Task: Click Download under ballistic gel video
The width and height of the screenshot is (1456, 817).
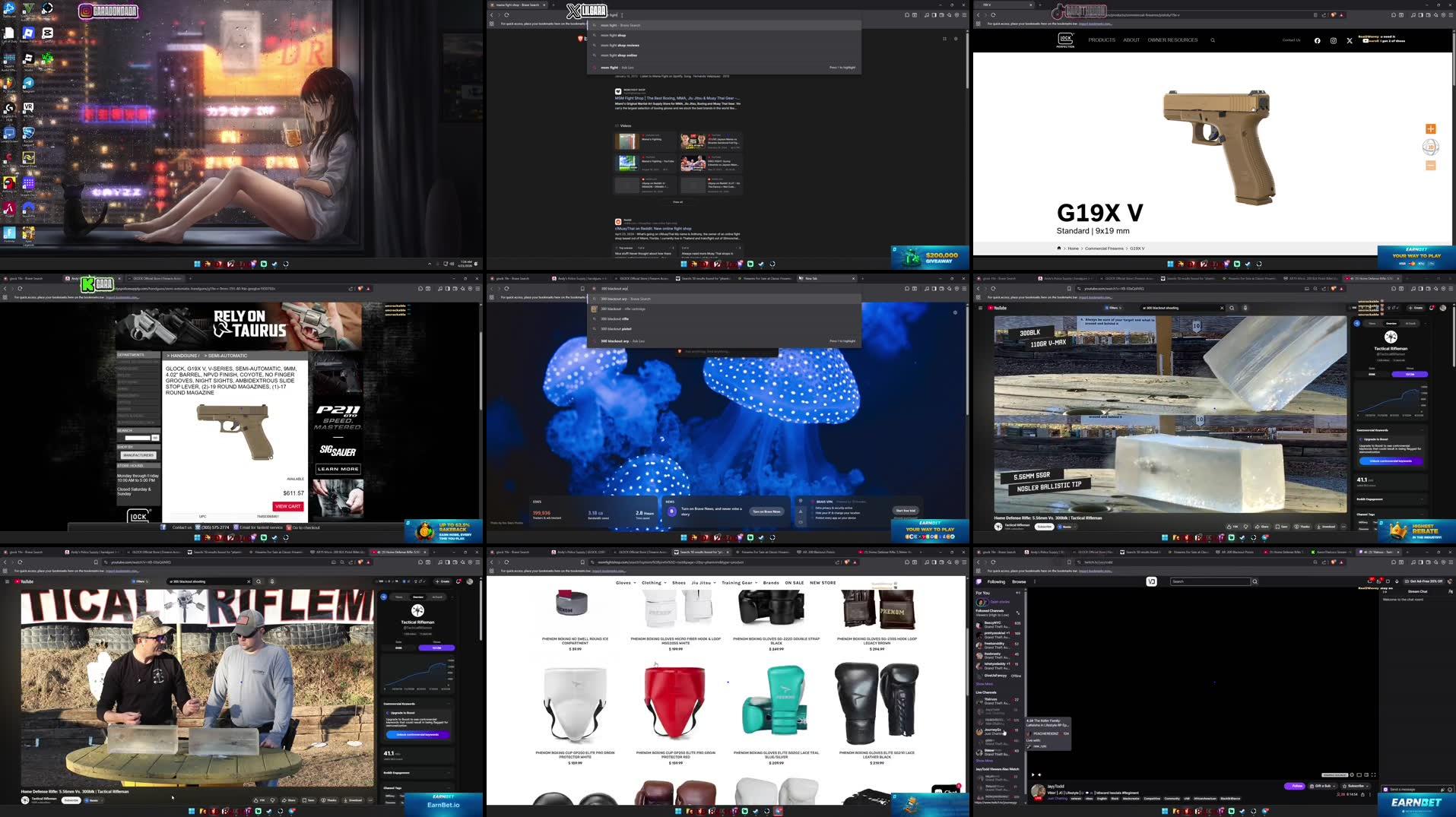Action: click(x=1327, y=527)
